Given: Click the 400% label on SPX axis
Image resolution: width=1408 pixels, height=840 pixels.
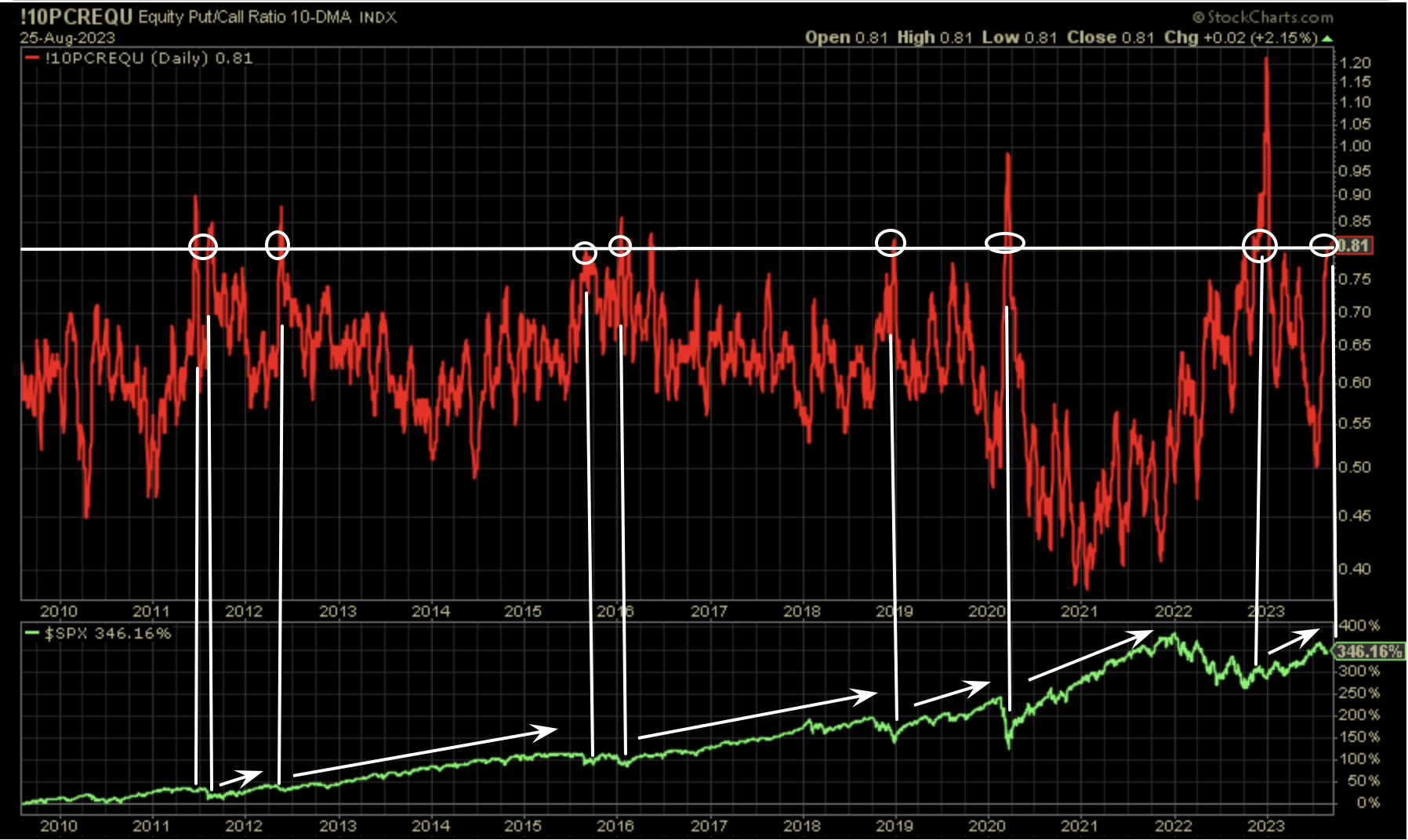Looking at the screenshot, I should 1359,625.
